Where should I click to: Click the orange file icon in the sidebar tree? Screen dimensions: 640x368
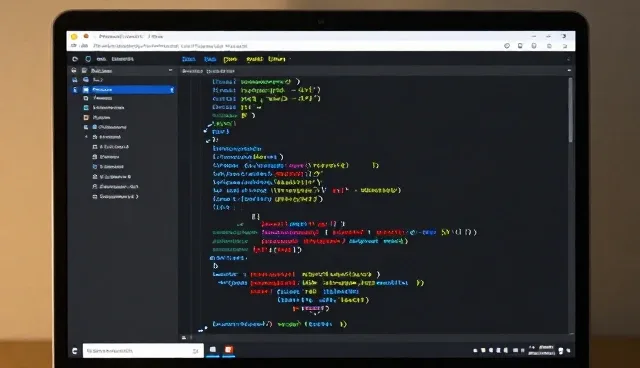coord(86,117)
